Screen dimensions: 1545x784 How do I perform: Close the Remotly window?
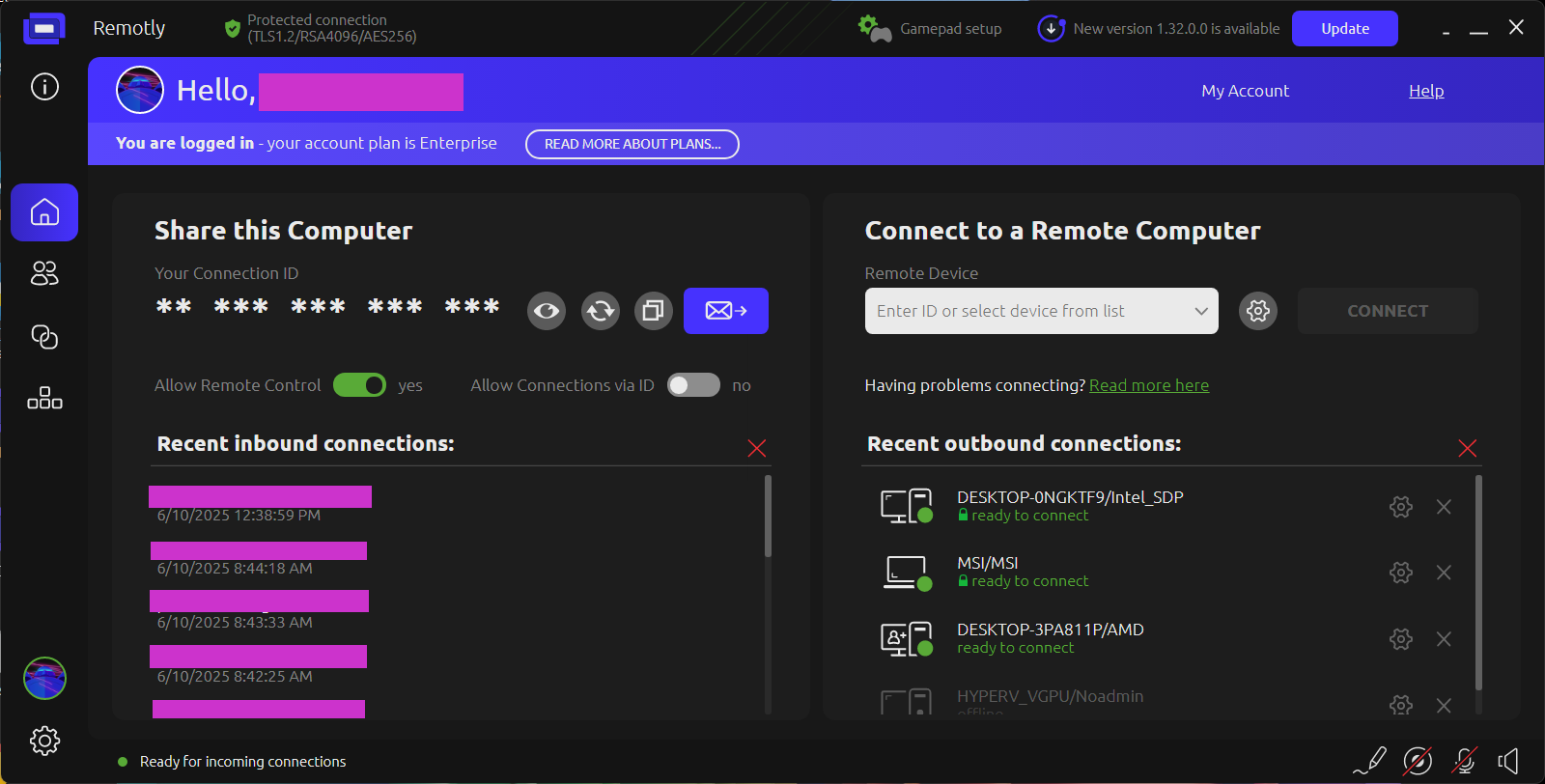1516,28
